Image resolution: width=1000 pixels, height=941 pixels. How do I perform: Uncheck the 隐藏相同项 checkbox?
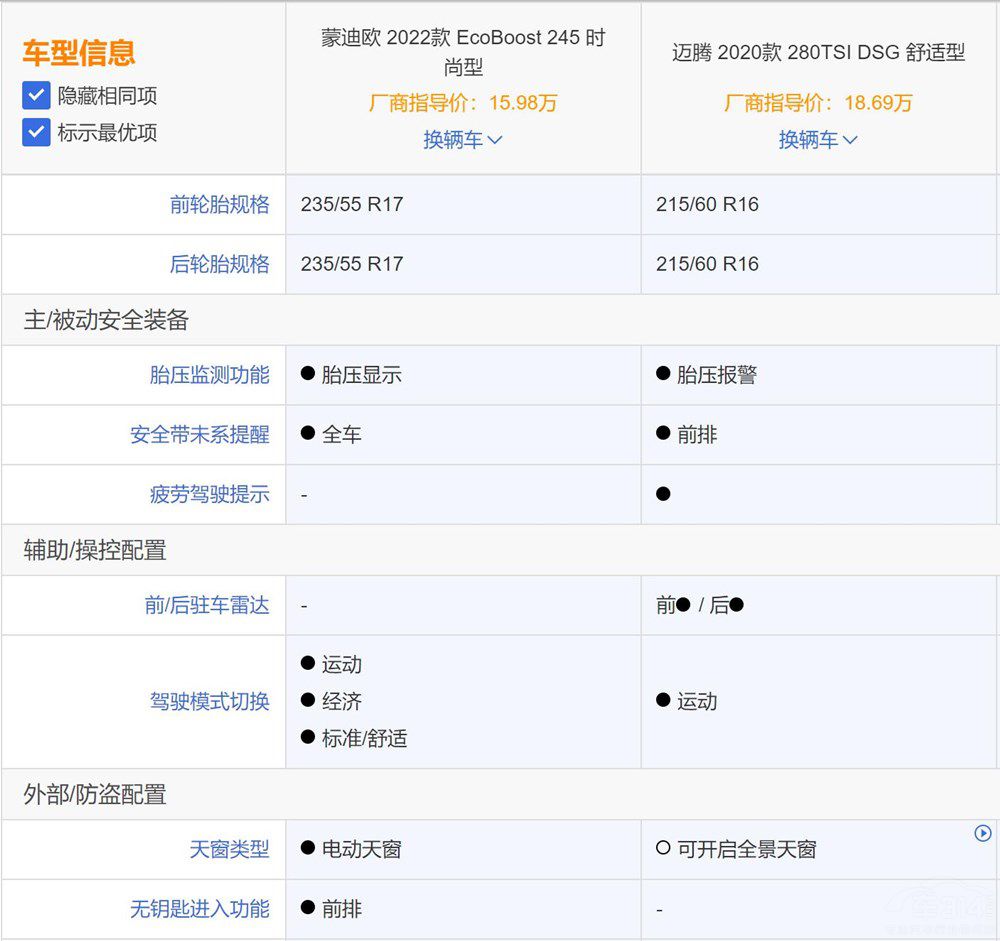36,96
